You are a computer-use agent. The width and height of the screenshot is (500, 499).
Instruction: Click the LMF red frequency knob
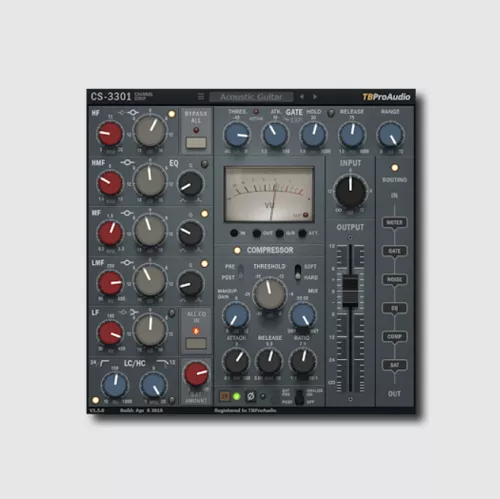110,283
